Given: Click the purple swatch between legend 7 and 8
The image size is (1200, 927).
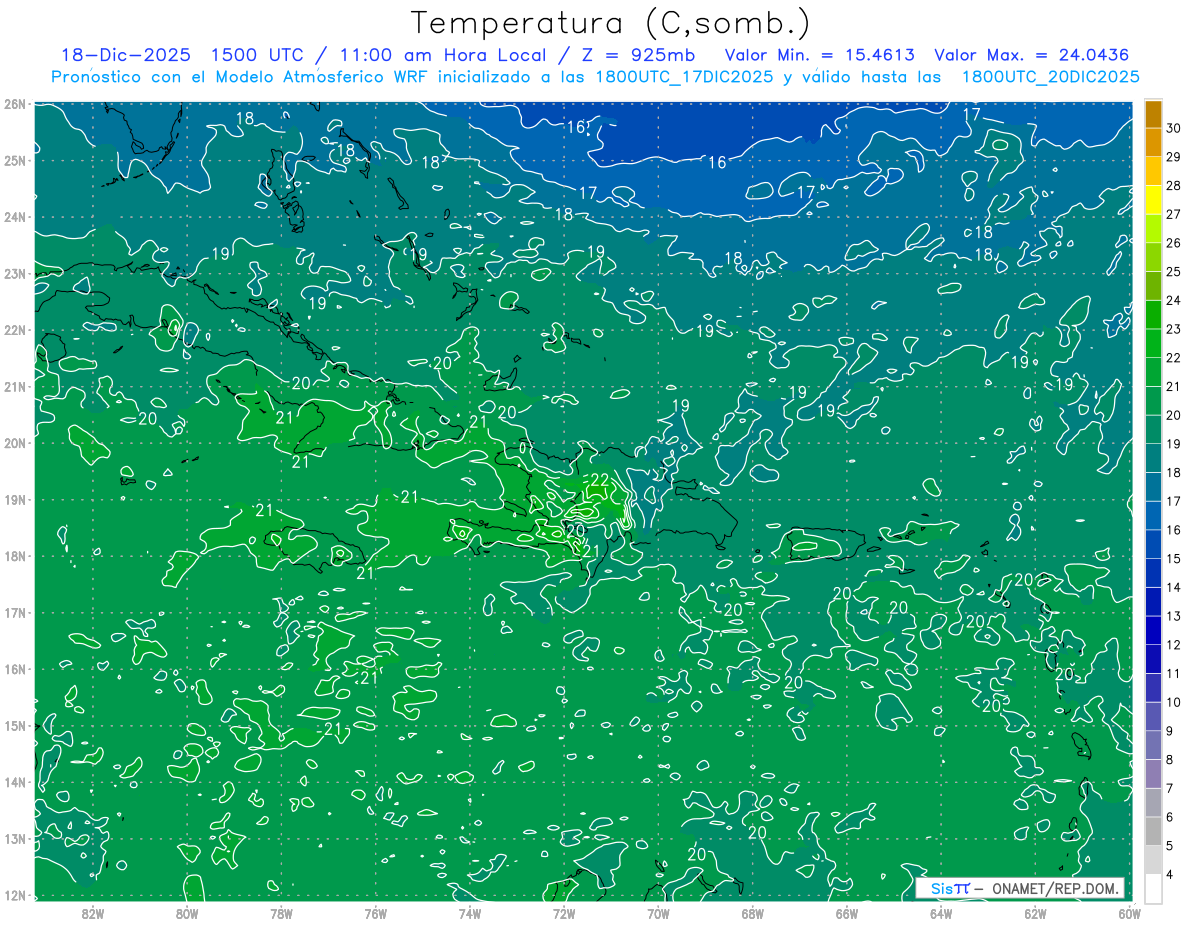Looking at the screenshot, I should pyautogui.click(x=1153, y=773).
